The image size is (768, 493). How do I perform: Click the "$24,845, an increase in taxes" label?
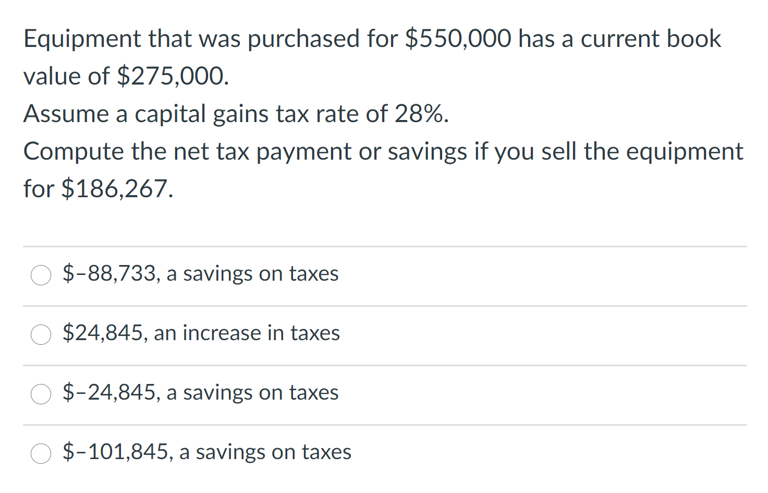click(x=201, y=333)
